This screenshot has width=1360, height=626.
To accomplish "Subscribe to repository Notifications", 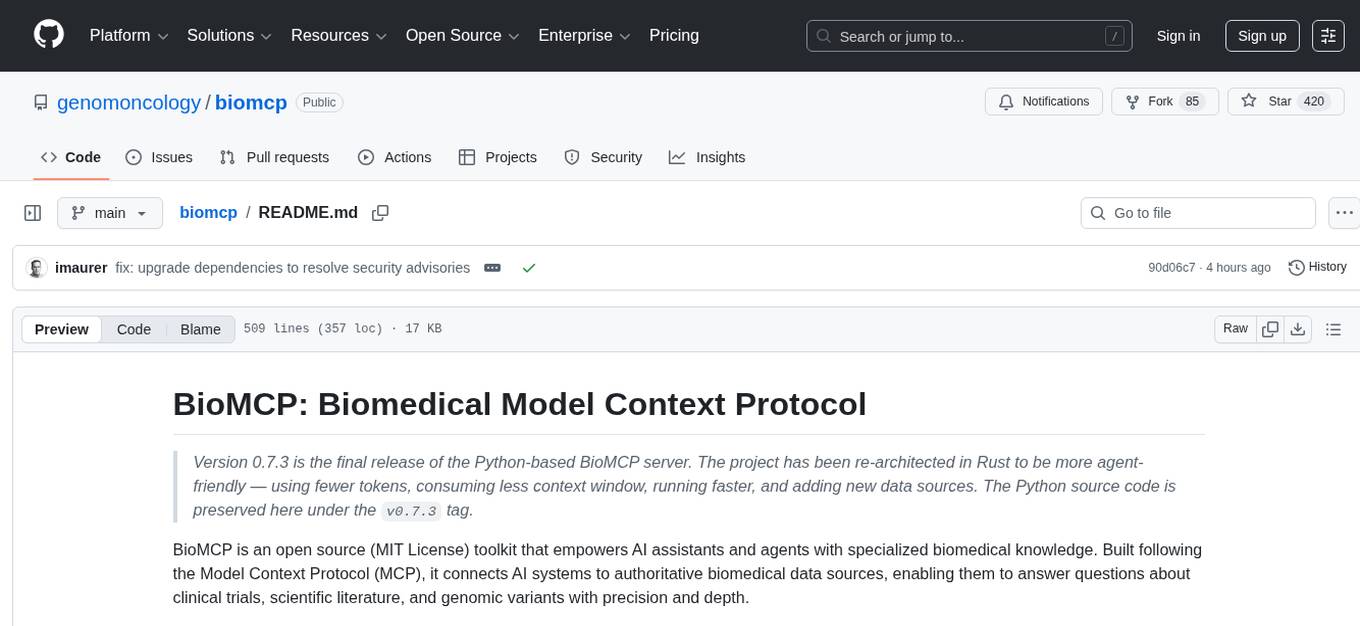I will click(1043, 101).
